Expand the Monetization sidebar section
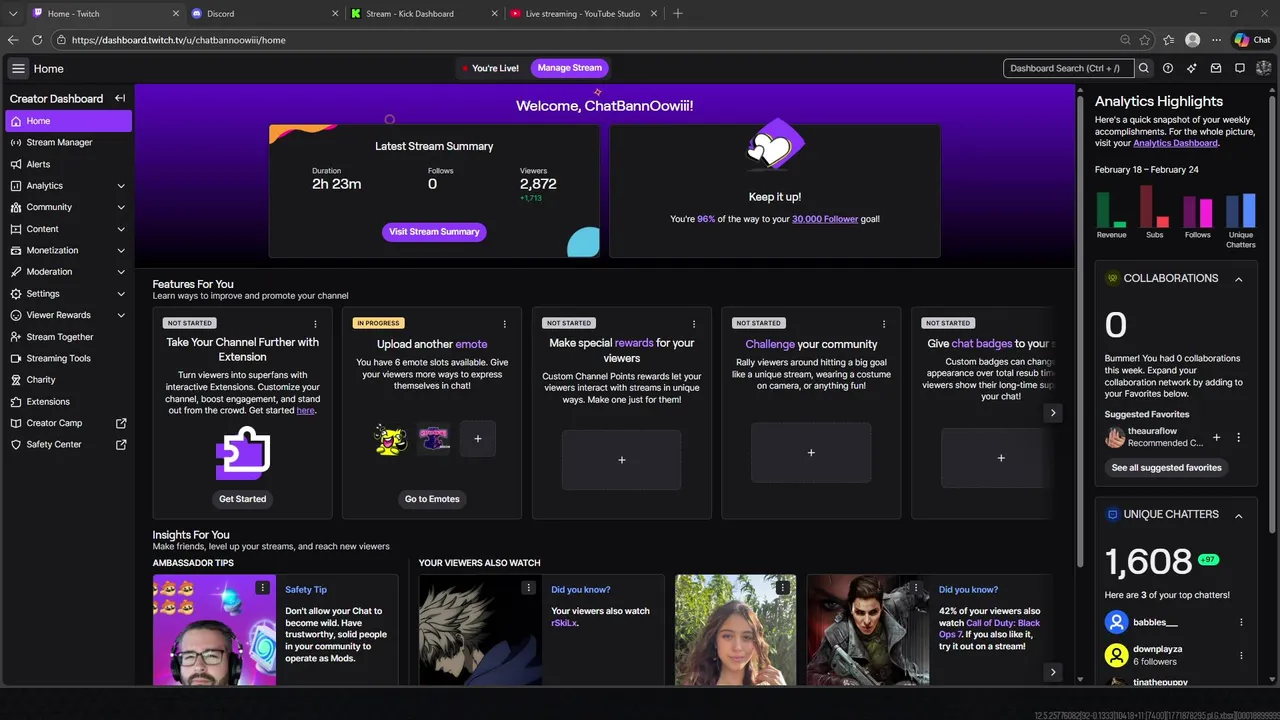The image size is (1280, 720). coord(121,250)
